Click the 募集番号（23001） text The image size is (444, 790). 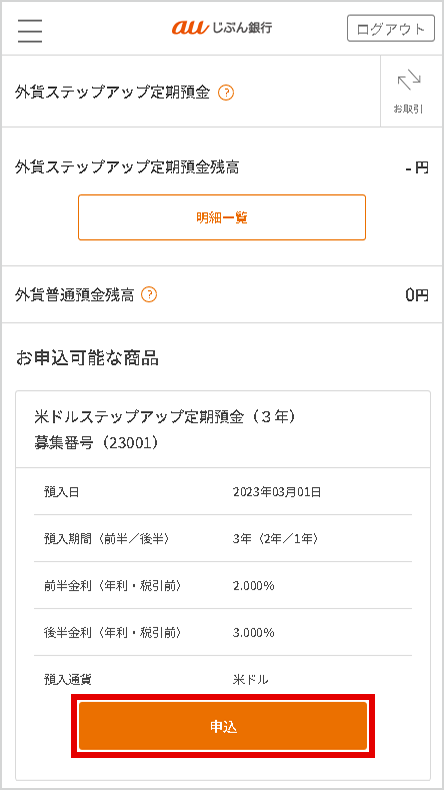[97, 443]
